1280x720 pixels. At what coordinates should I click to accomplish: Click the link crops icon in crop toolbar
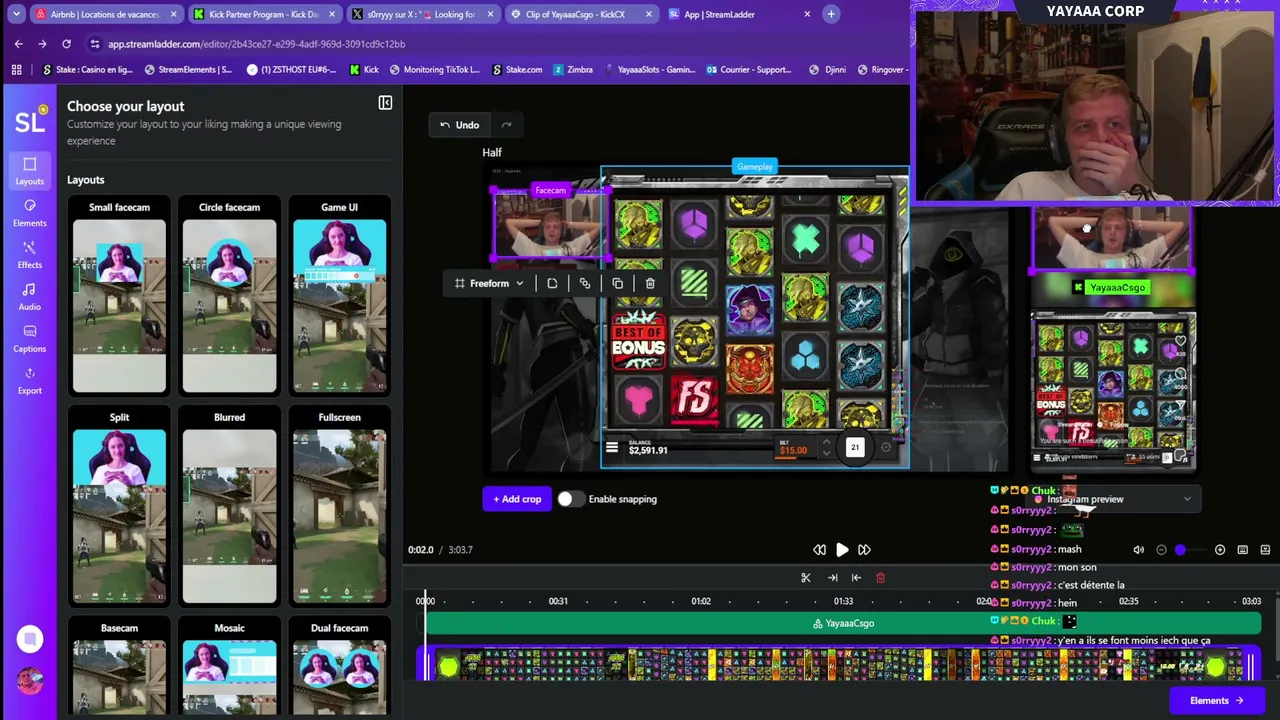[x=585, y=283]
